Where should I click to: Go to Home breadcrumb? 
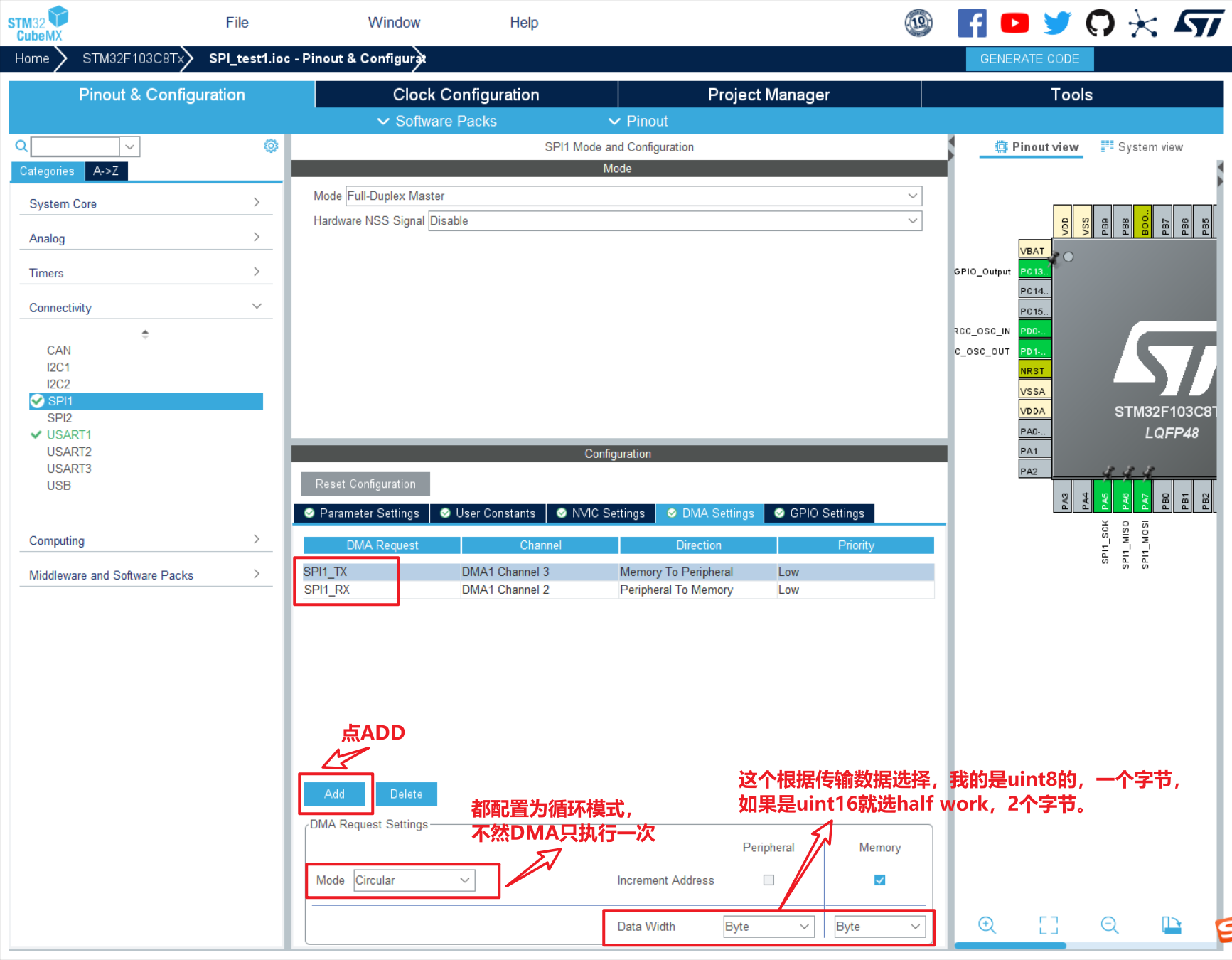click(x=32, y=58)
